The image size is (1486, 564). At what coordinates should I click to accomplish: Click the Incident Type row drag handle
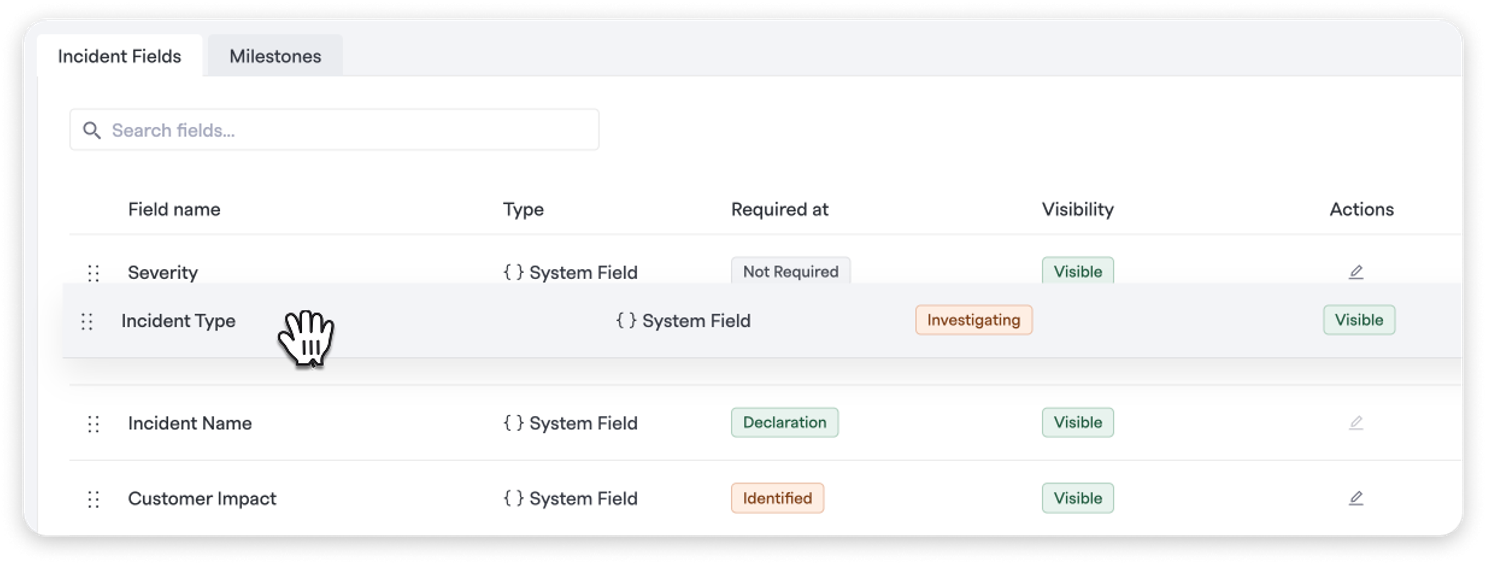pyautogui.click(x=87, y=321)
